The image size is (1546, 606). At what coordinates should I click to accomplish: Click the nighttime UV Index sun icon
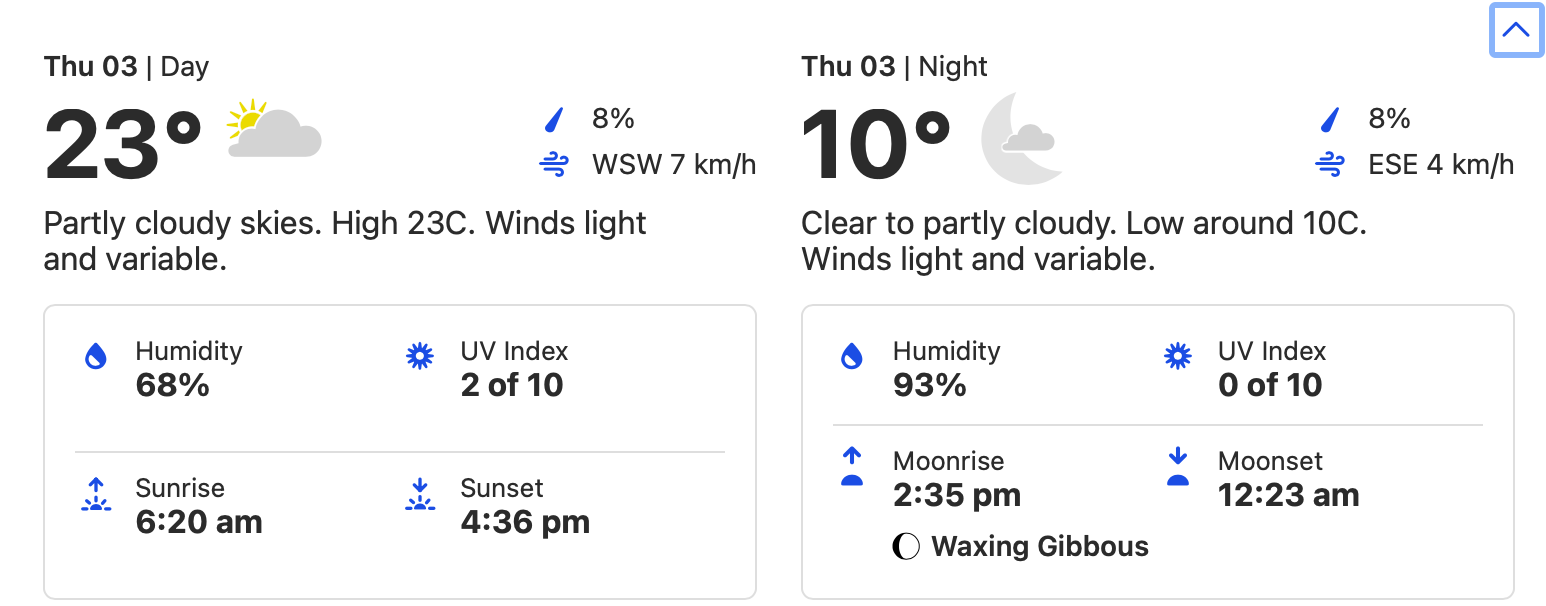[1178, 357]
